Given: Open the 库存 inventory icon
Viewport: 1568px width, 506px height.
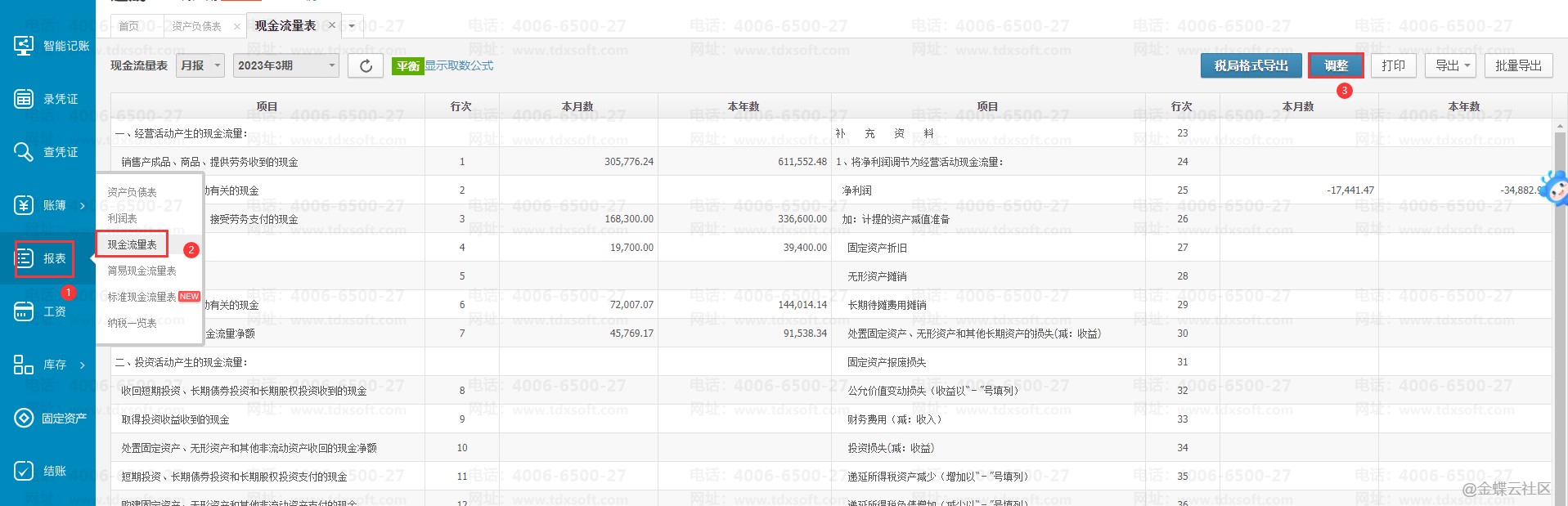Looking at the screenshot, I should point(24,365).
